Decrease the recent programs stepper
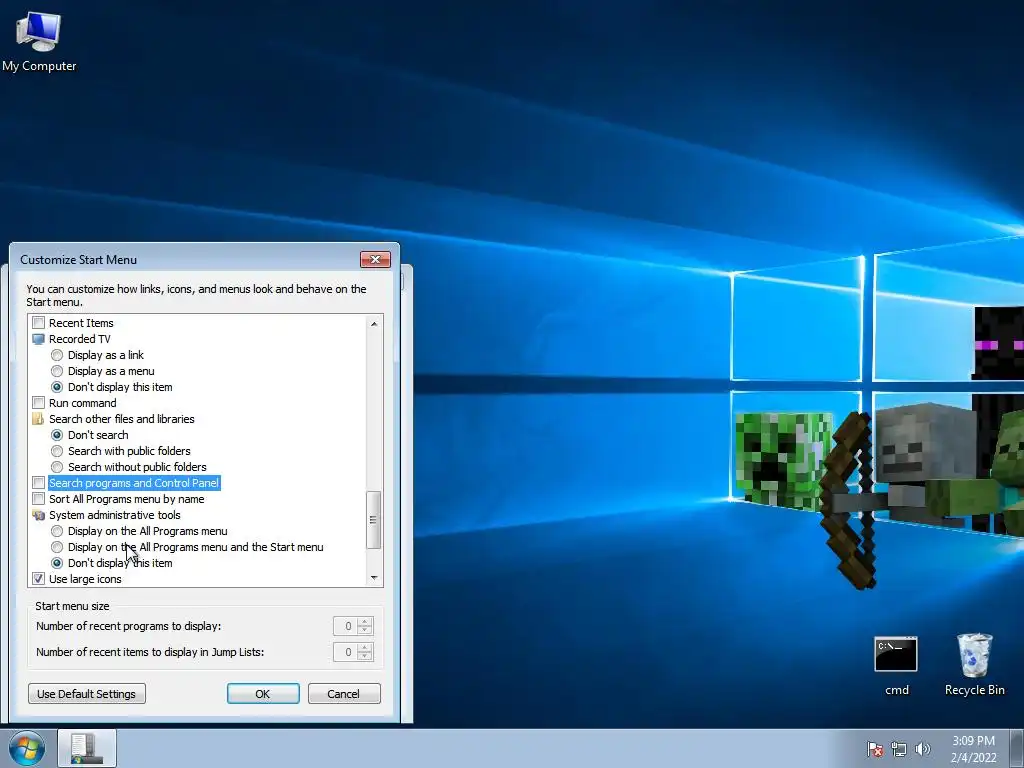 365,631
